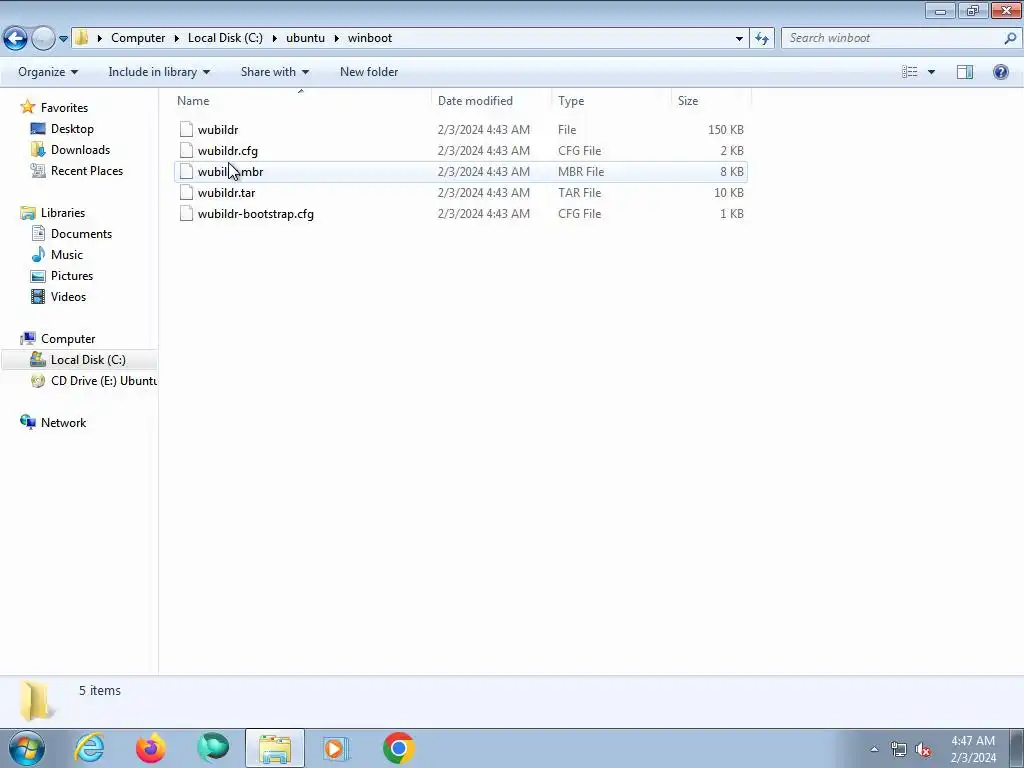The image size is (1024, 768).
Task: Open the view options dropdown arrow
Action: 931,72
